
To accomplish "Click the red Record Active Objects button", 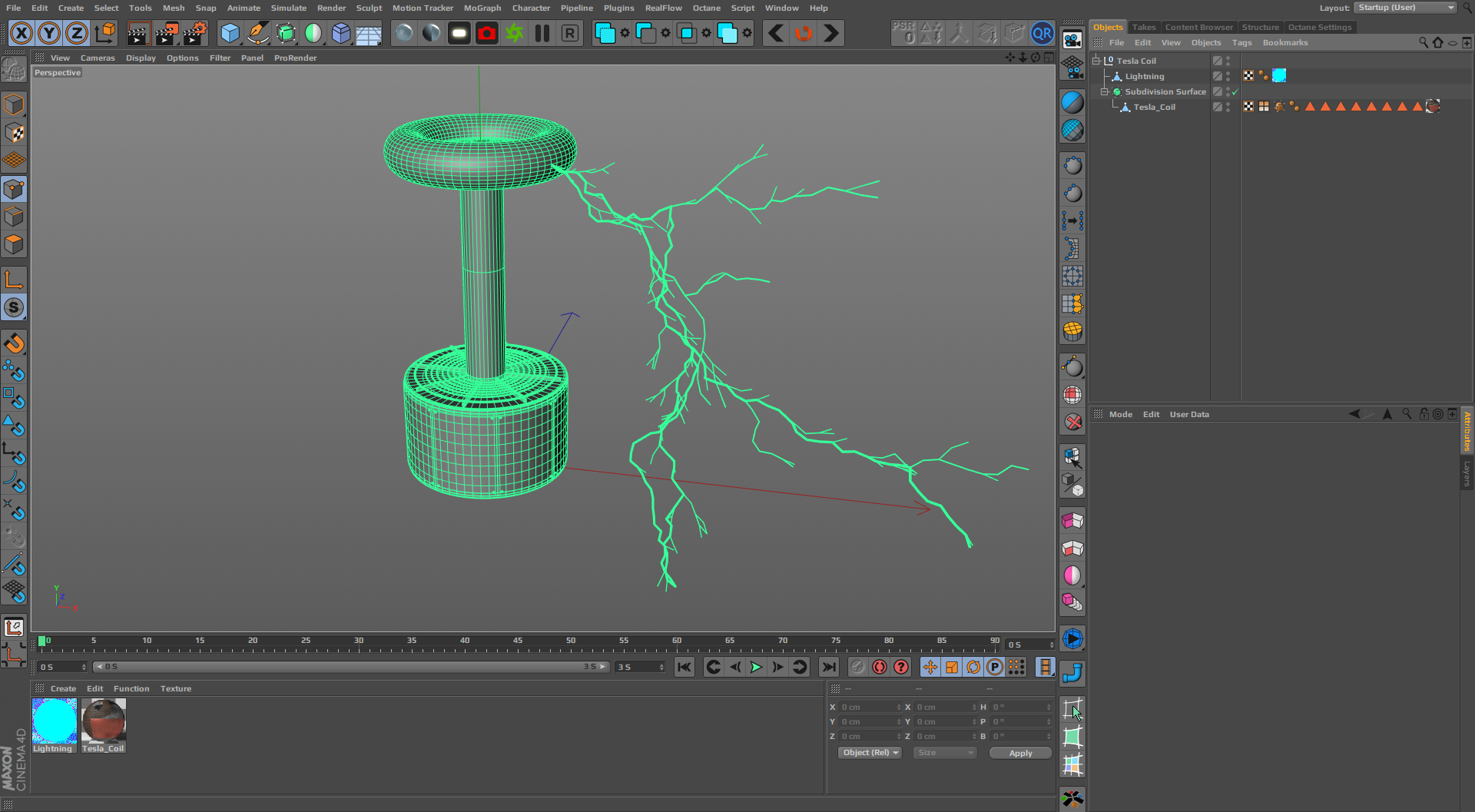I will [880, 667].
